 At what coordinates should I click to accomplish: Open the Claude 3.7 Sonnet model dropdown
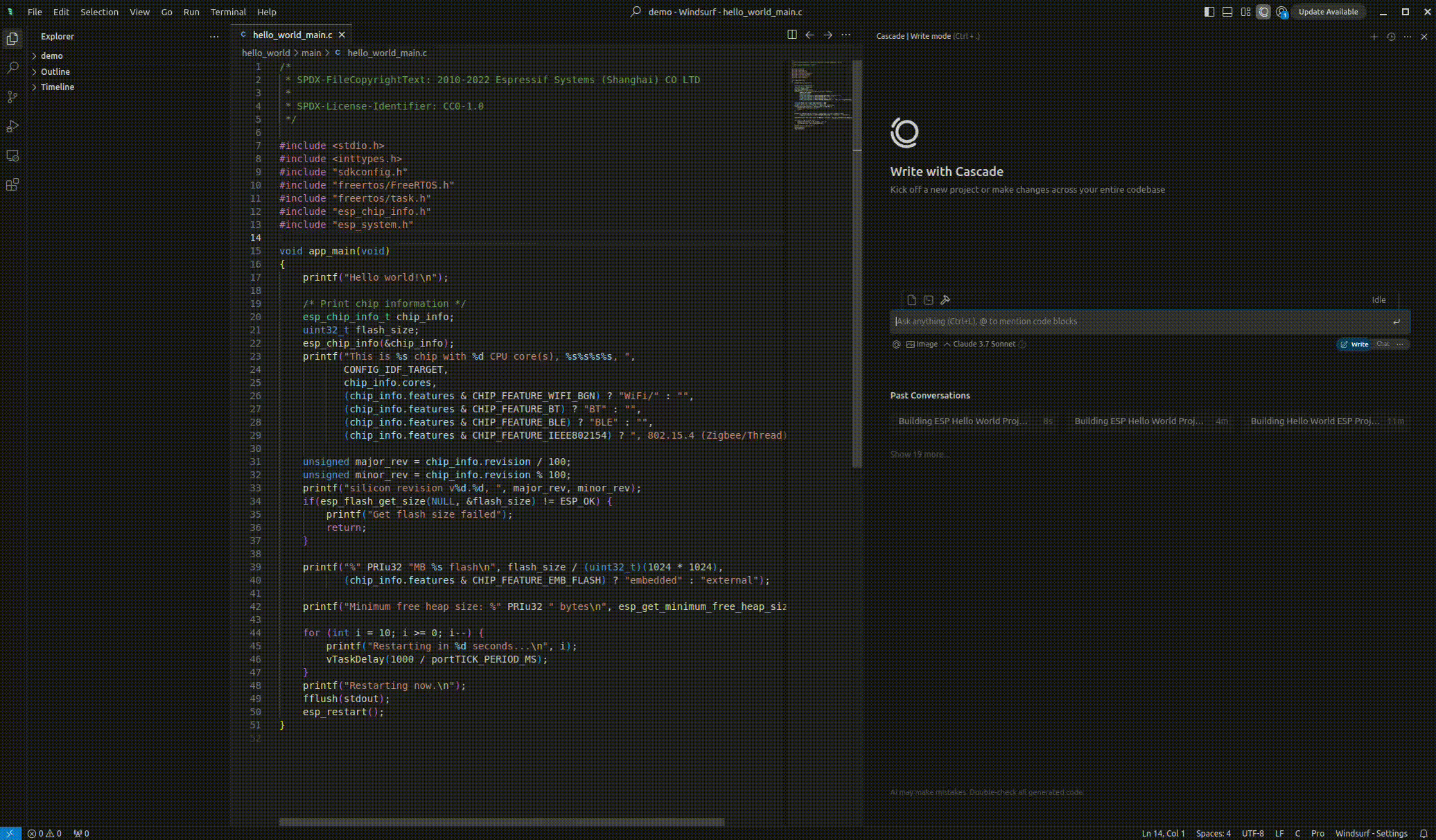click(983, 344)
